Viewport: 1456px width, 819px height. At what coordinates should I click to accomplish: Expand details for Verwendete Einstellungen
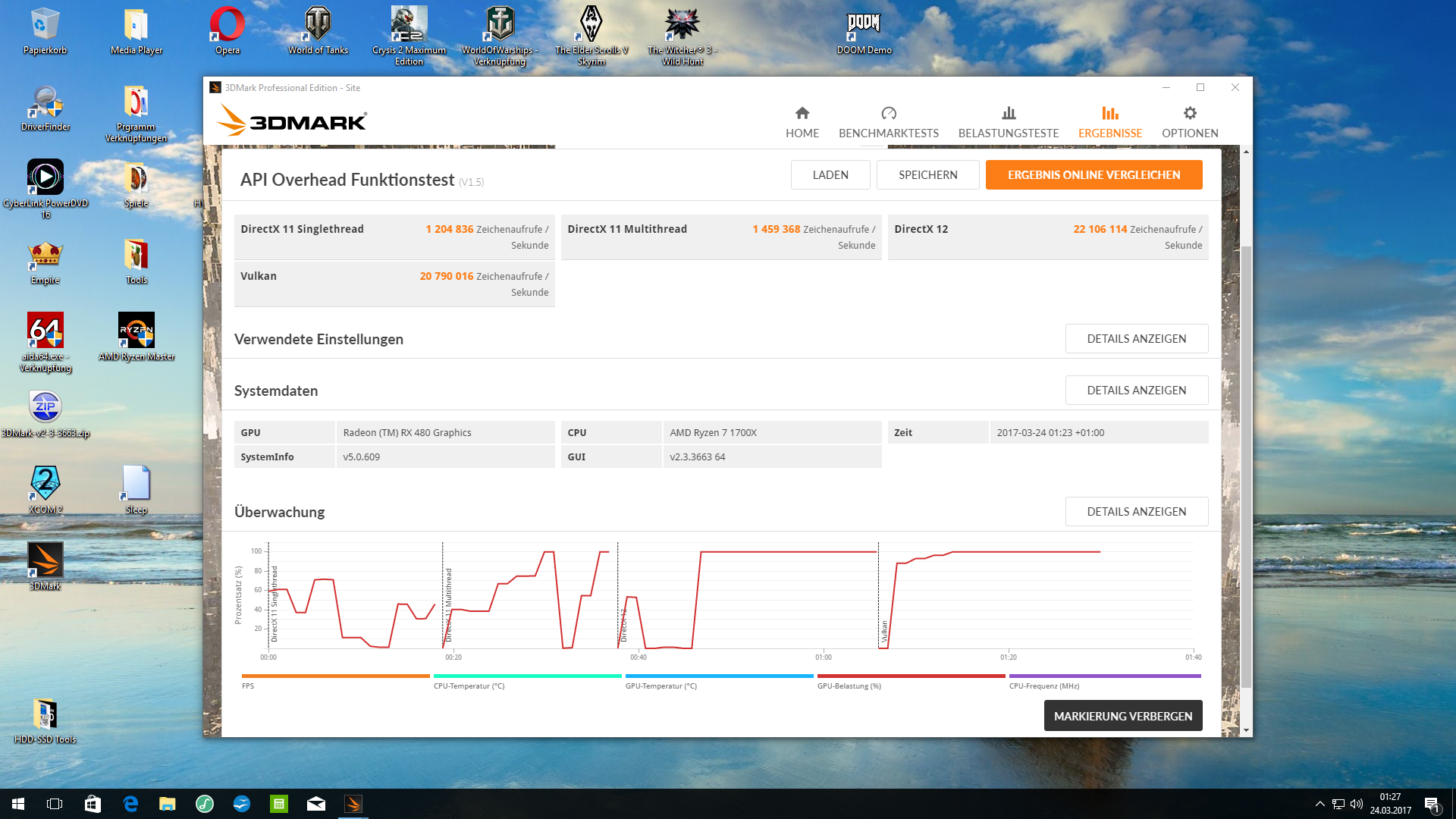1136,339
